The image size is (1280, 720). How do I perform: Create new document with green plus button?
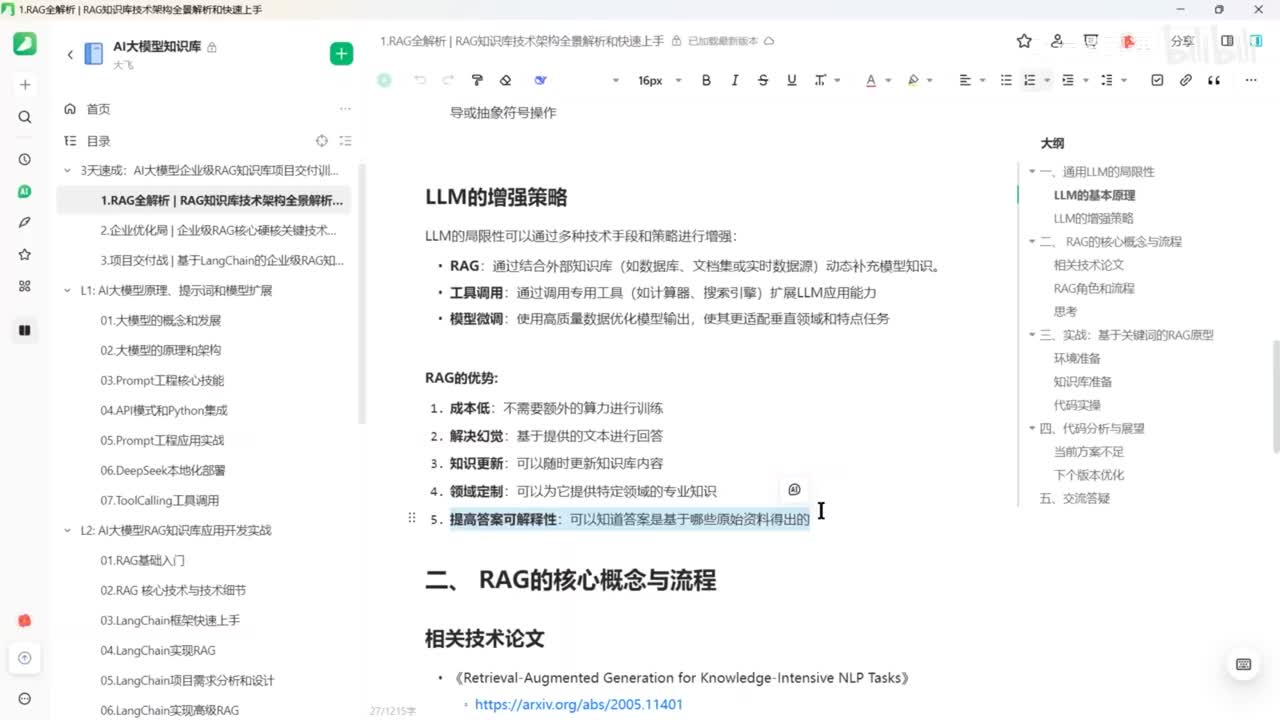[x=341, y=54]
